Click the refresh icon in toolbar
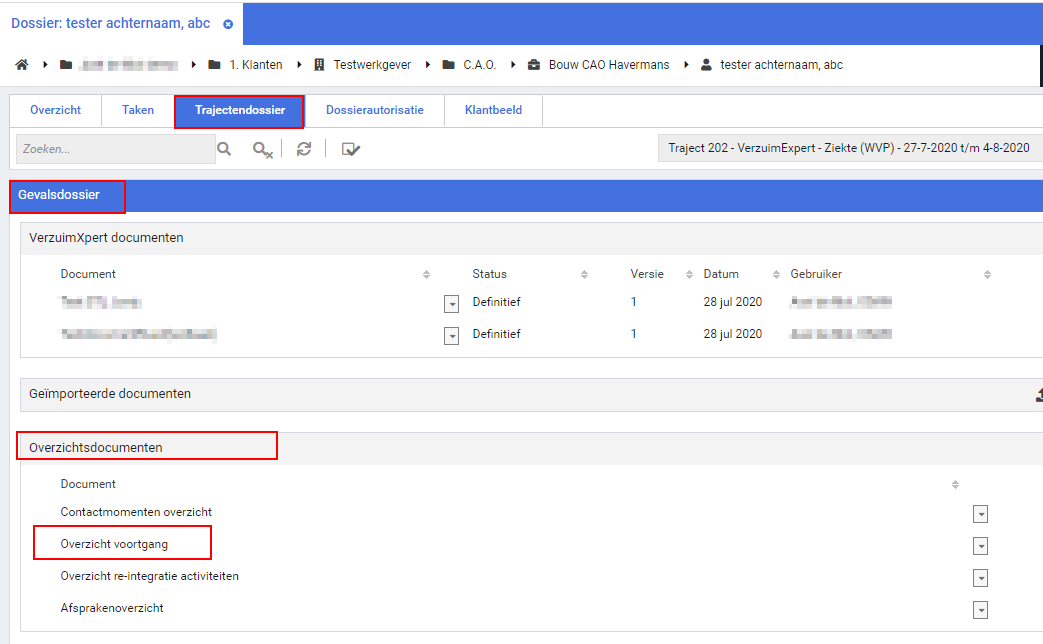The image size is (1043, 644). coord(304,149)
